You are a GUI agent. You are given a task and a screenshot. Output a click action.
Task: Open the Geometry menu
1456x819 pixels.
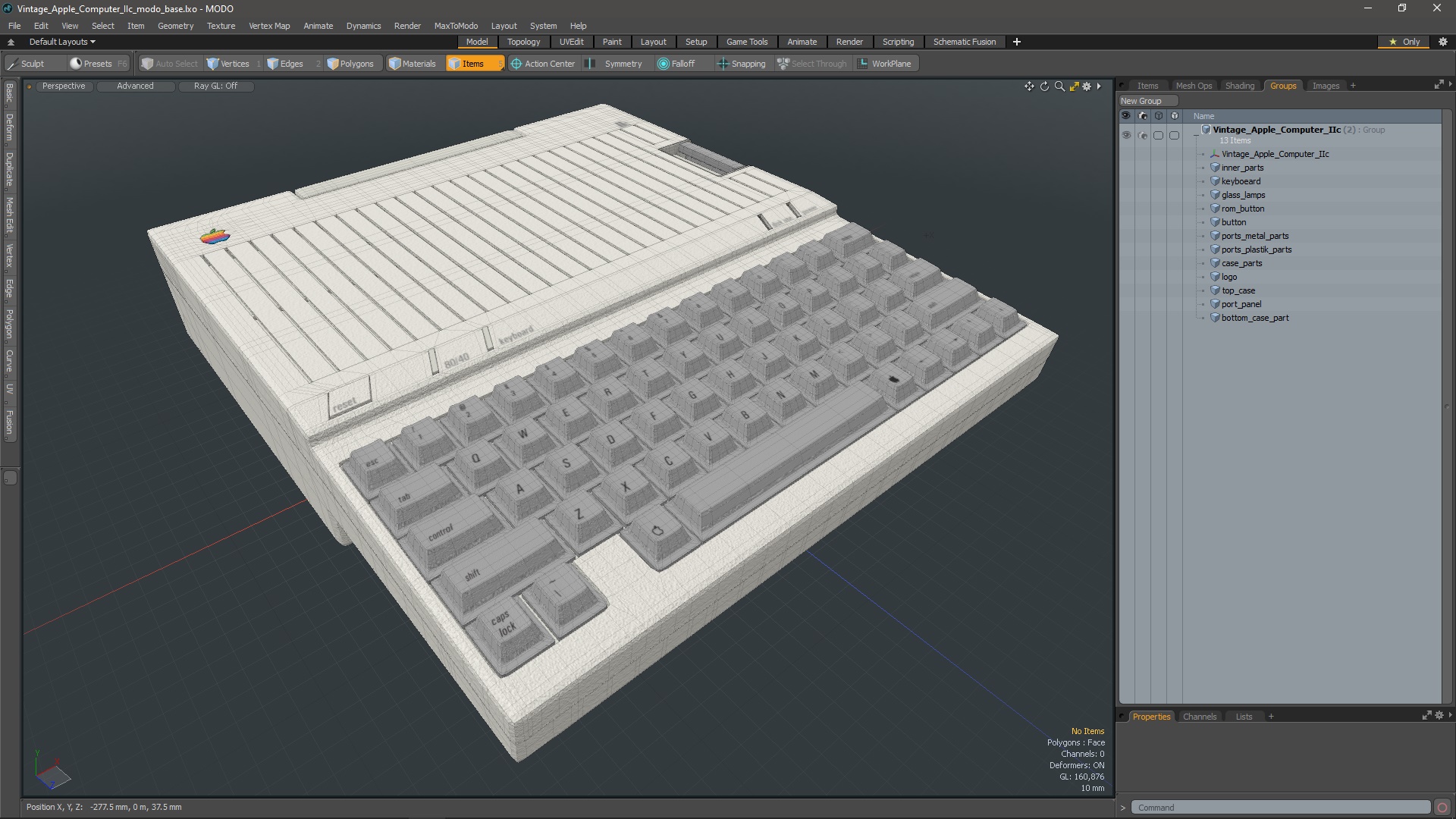(x=175, y=26)
